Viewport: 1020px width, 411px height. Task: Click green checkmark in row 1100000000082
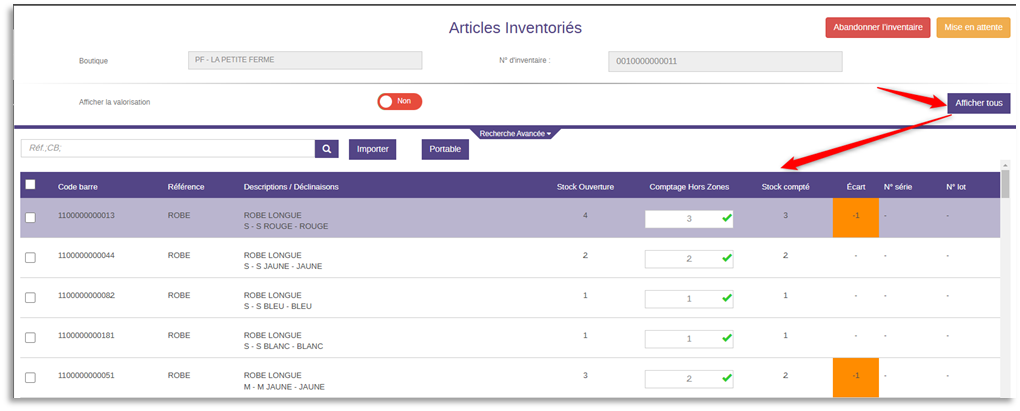(x=727, y=298)
